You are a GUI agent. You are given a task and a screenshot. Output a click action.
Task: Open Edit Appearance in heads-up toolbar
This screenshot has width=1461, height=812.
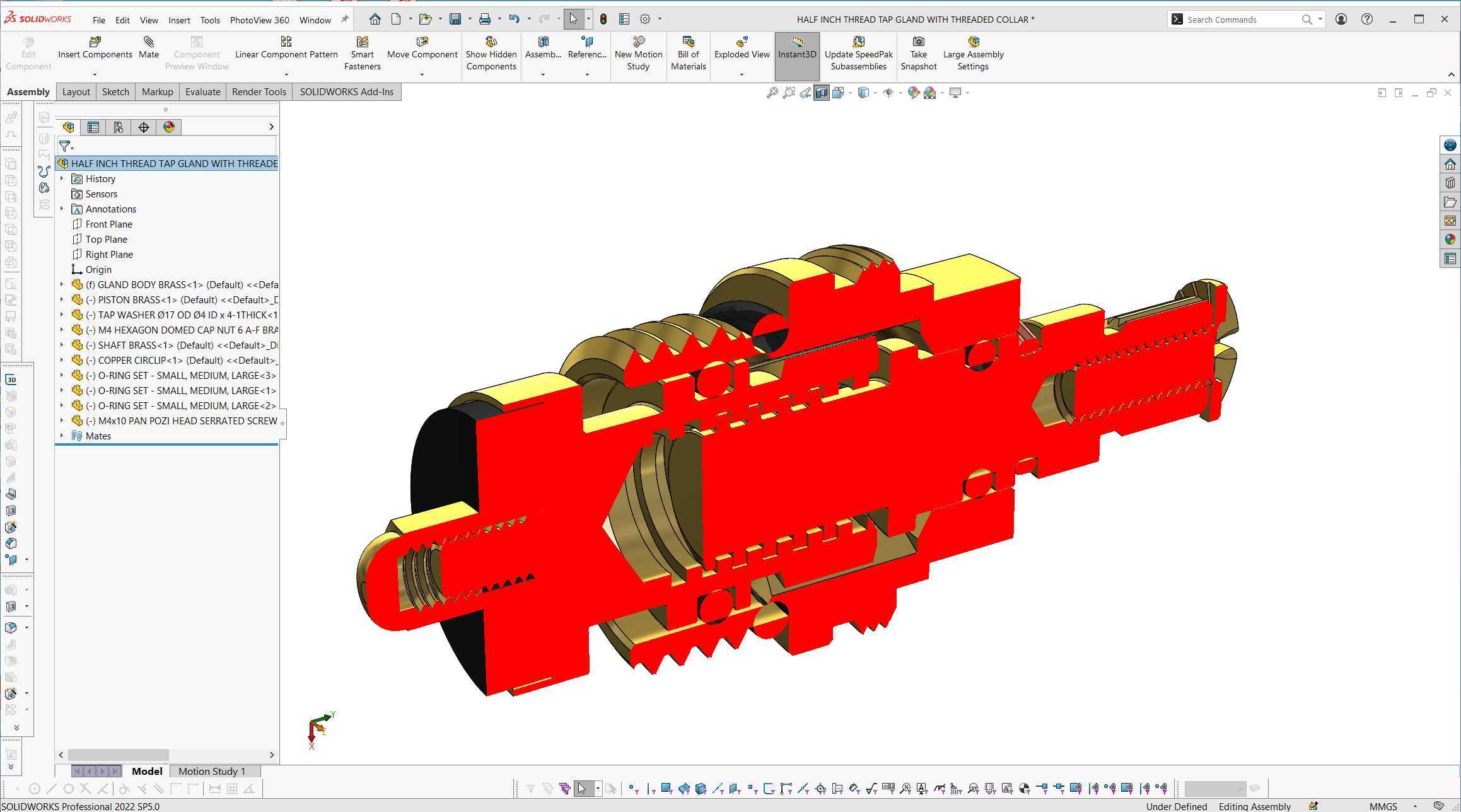(x=913, y=93)
